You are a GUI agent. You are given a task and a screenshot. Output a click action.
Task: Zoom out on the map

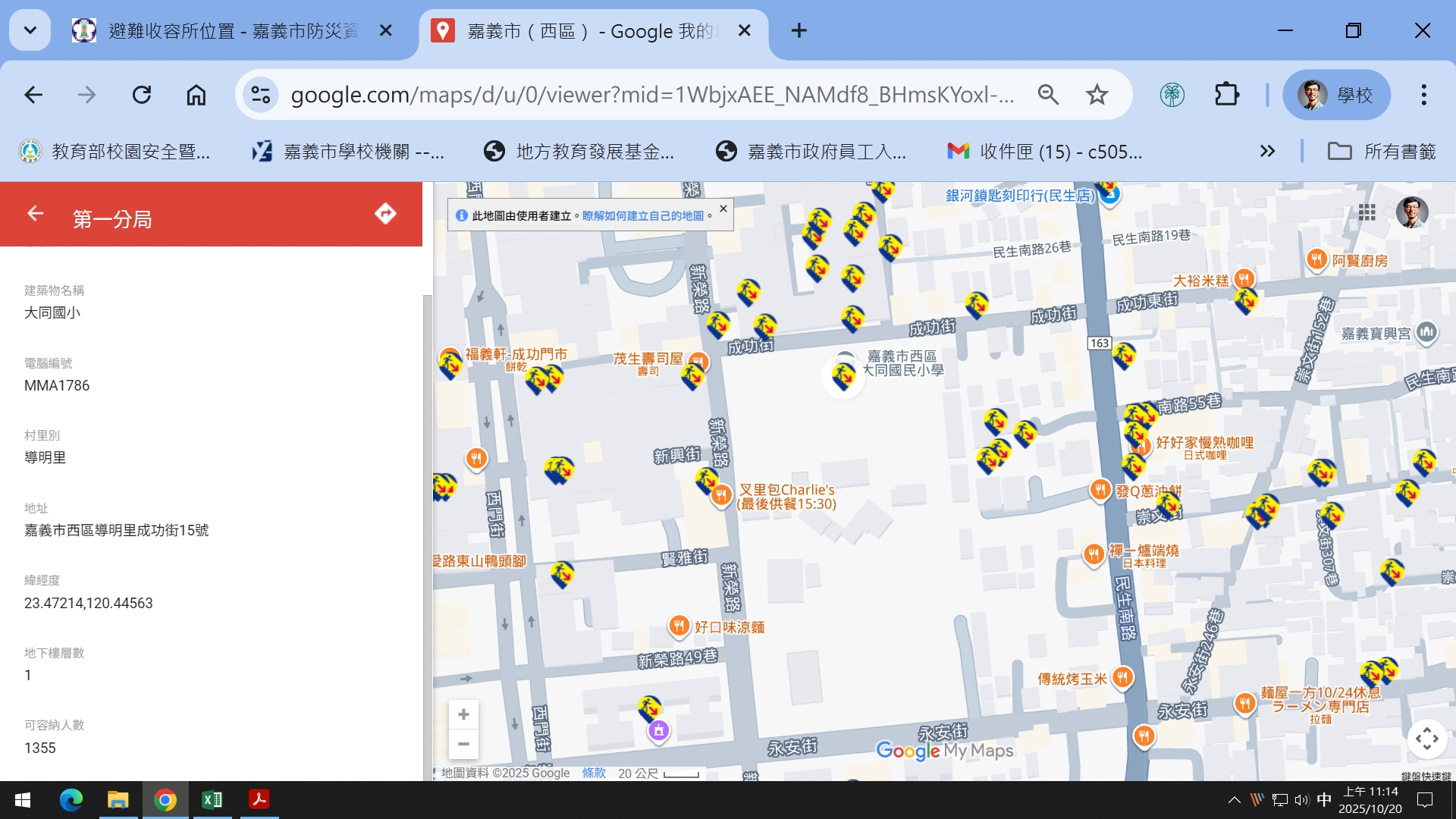[463, 744]
